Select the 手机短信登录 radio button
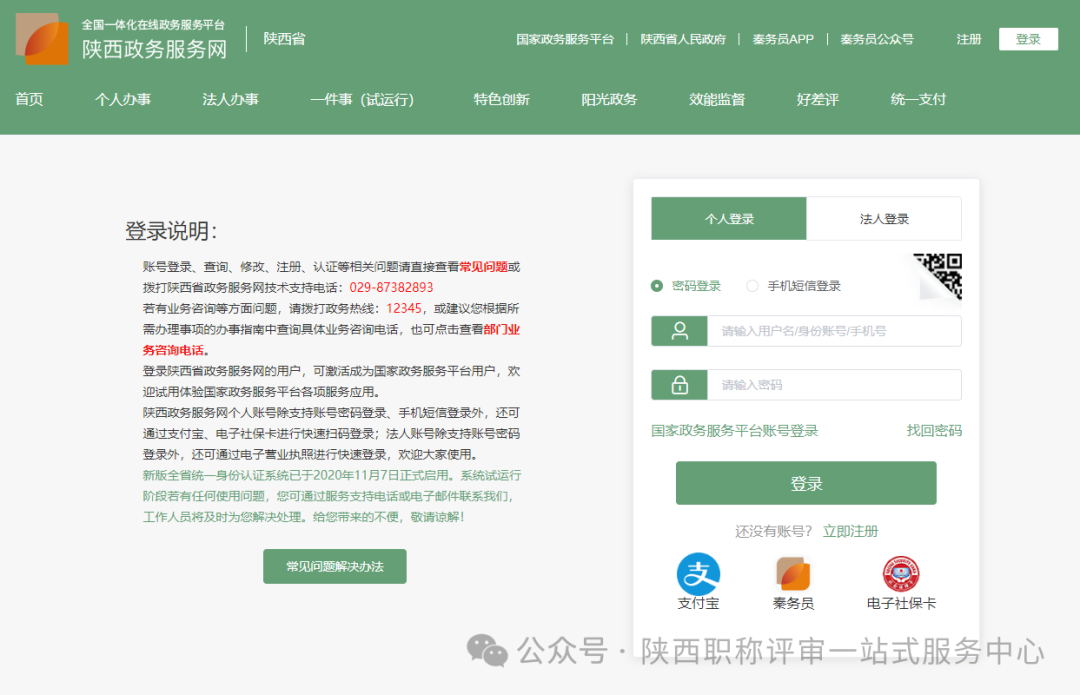The height and width of the screenshot is (695, 1080). click(x=752, y=286)
